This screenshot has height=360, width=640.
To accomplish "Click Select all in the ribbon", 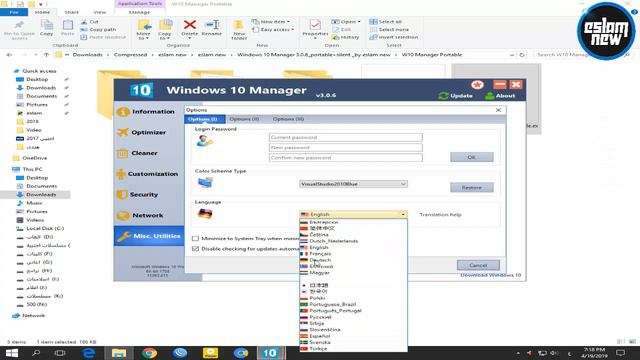I will pos(386,22).
